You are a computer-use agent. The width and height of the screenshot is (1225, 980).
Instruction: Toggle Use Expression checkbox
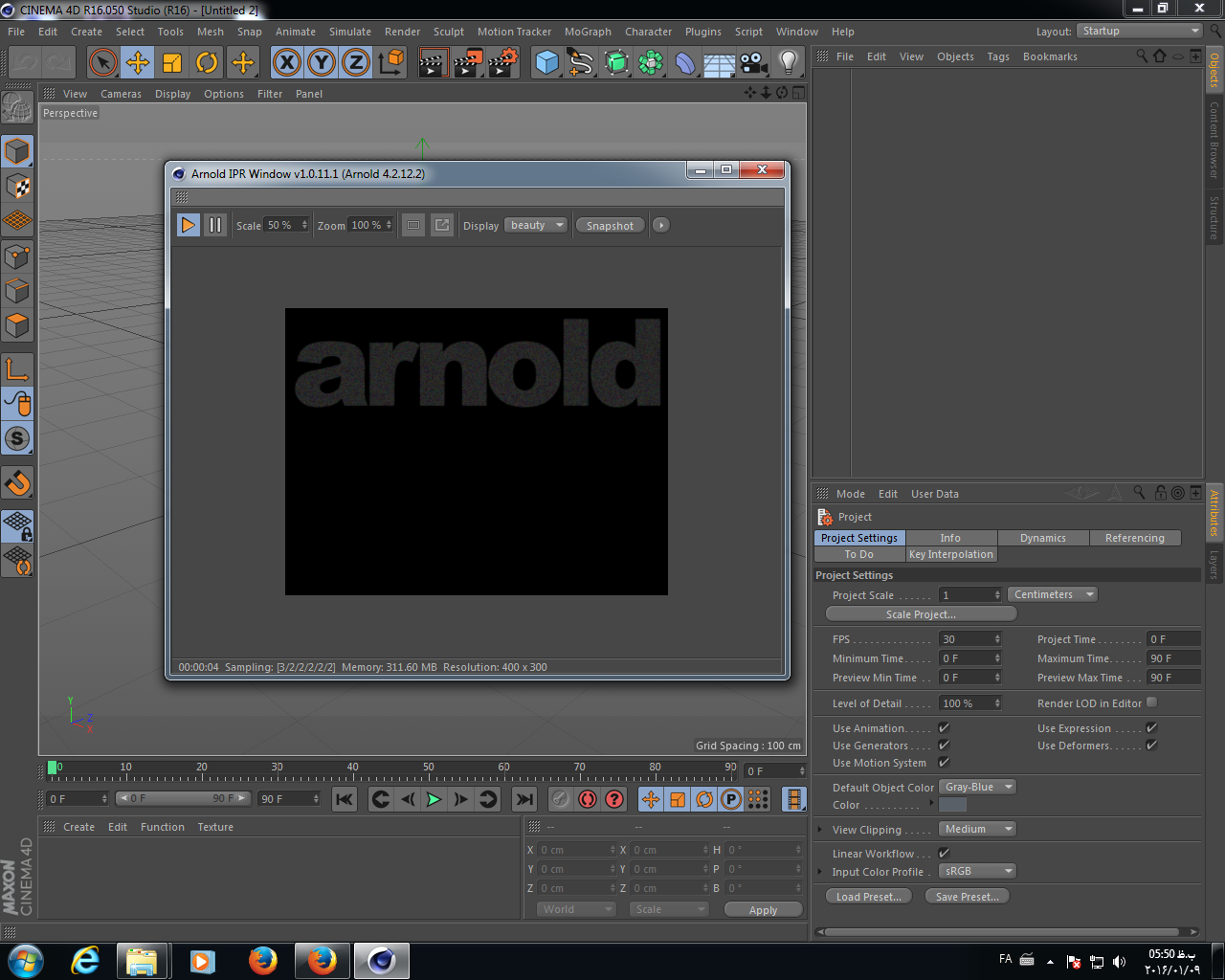click(1151, 728)
